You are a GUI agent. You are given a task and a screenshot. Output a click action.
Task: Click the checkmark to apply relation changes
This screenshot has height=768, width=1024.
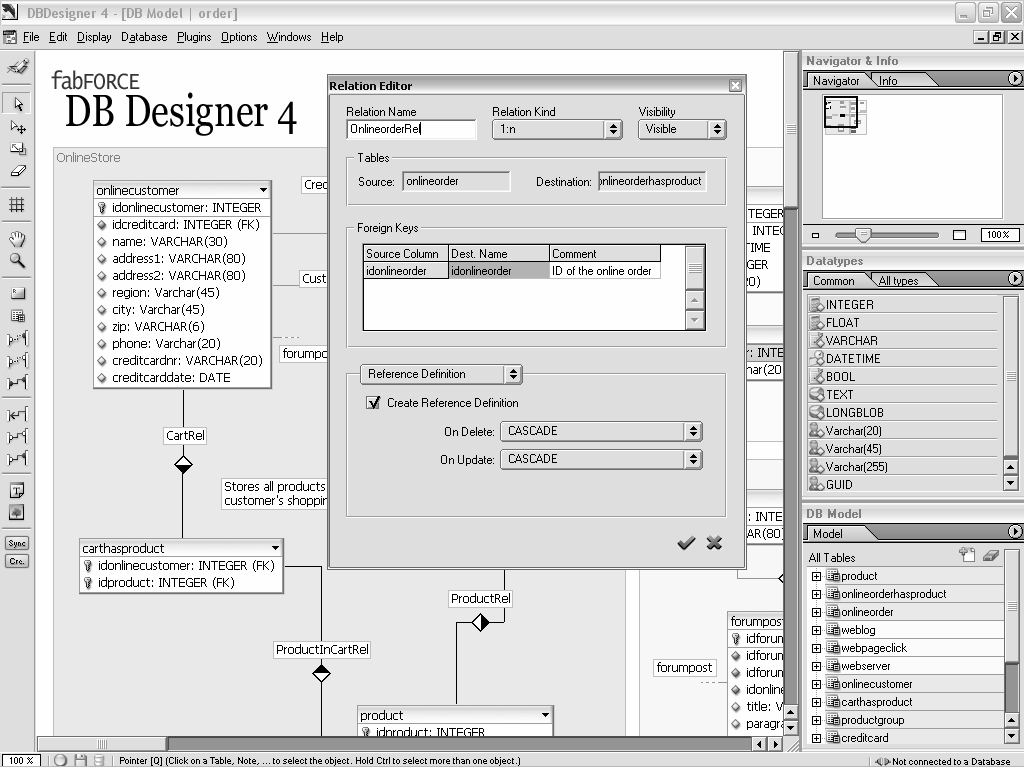coord(686,543)
